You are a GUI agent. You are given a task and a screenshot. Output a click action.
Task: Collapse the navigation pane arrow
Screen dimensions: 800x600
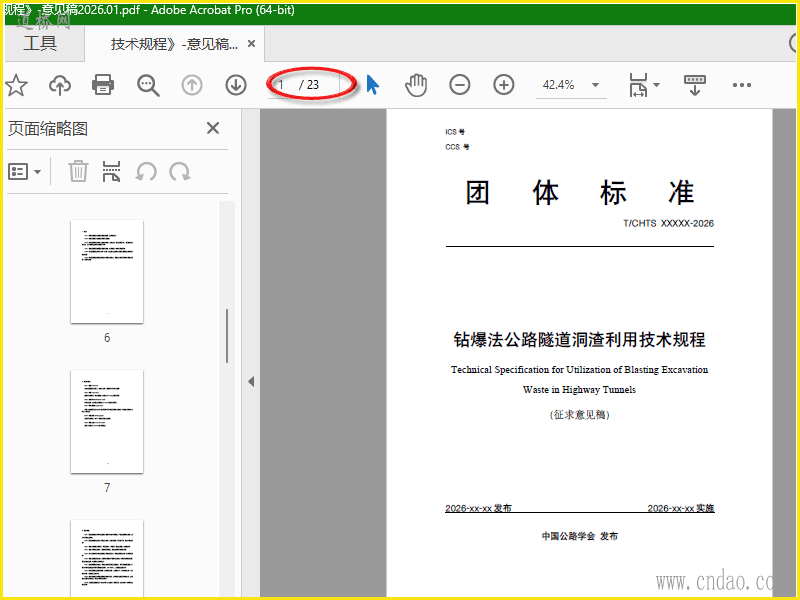tap(251, 381)
